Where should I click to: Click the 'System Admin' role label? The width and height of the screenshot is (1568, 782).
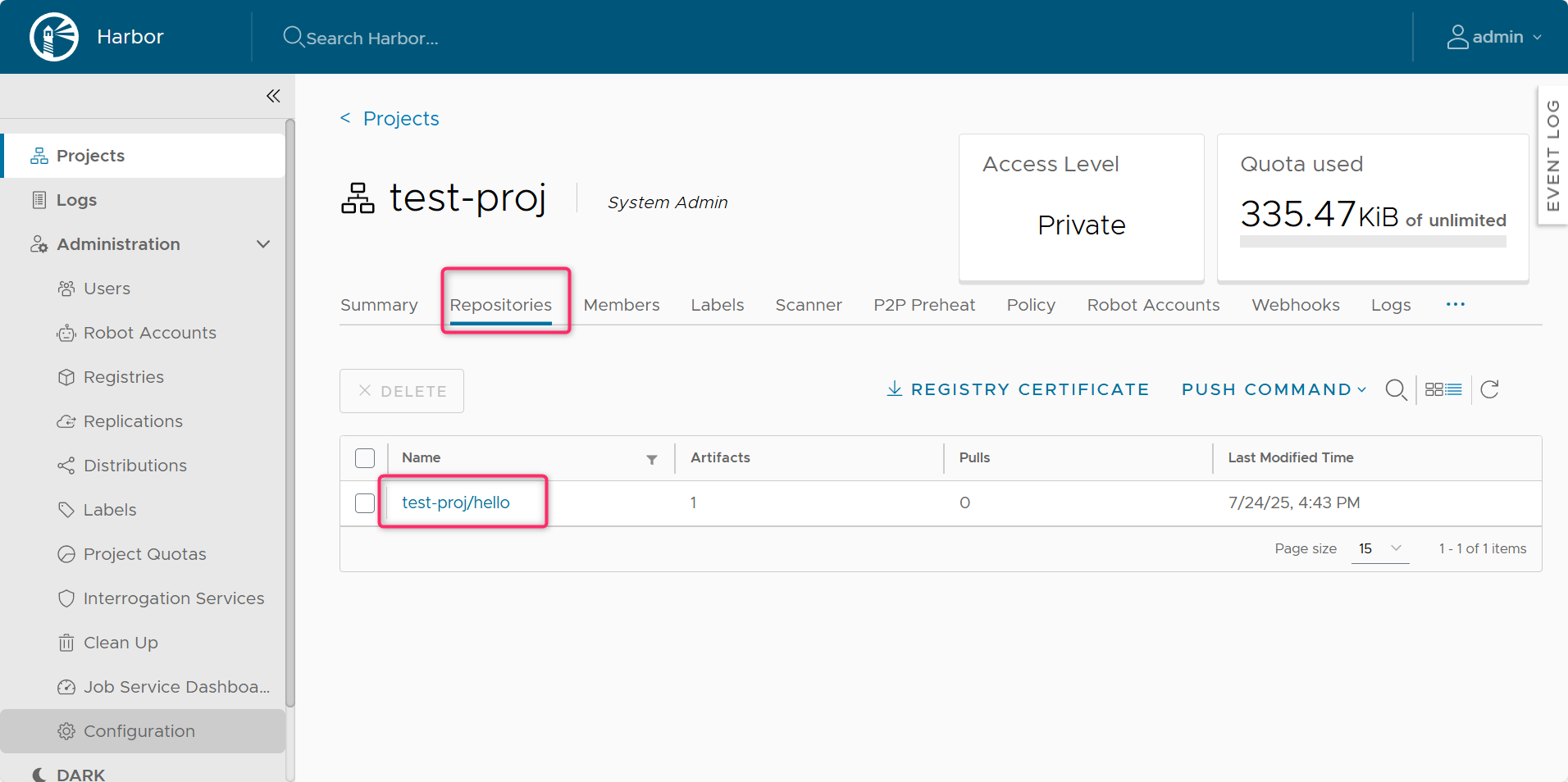click(668, 202)
